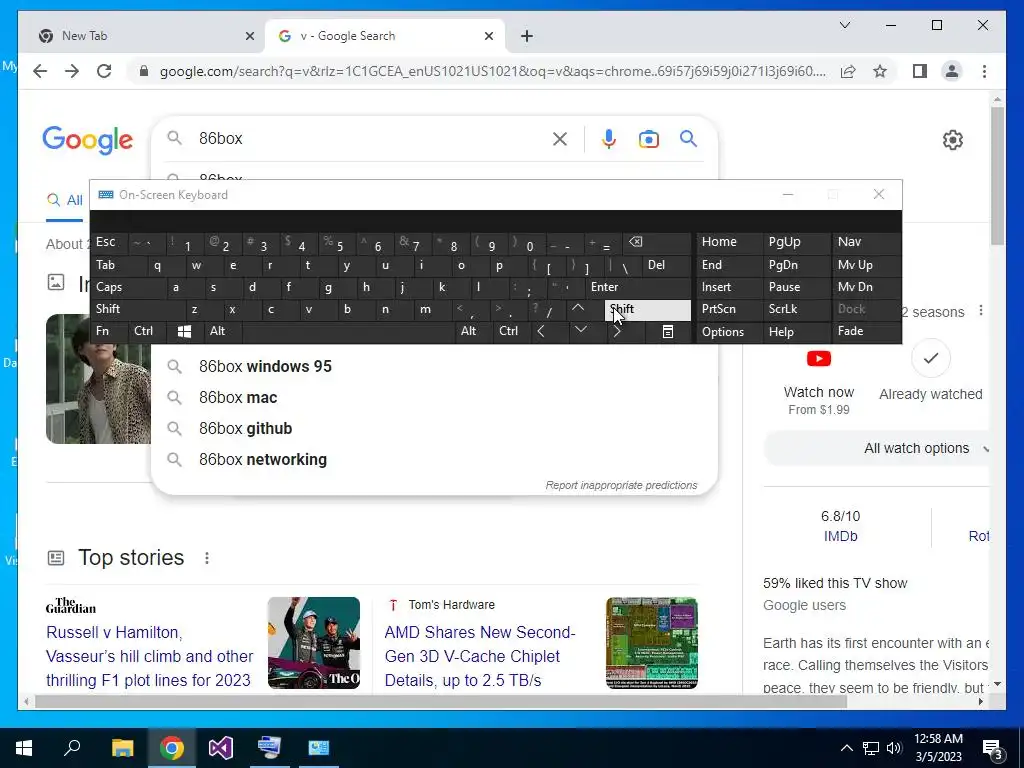Viewport: 1024px width, 768px height.
Task: Choose suggestion 86box github
Action: (x=434, y=428)
